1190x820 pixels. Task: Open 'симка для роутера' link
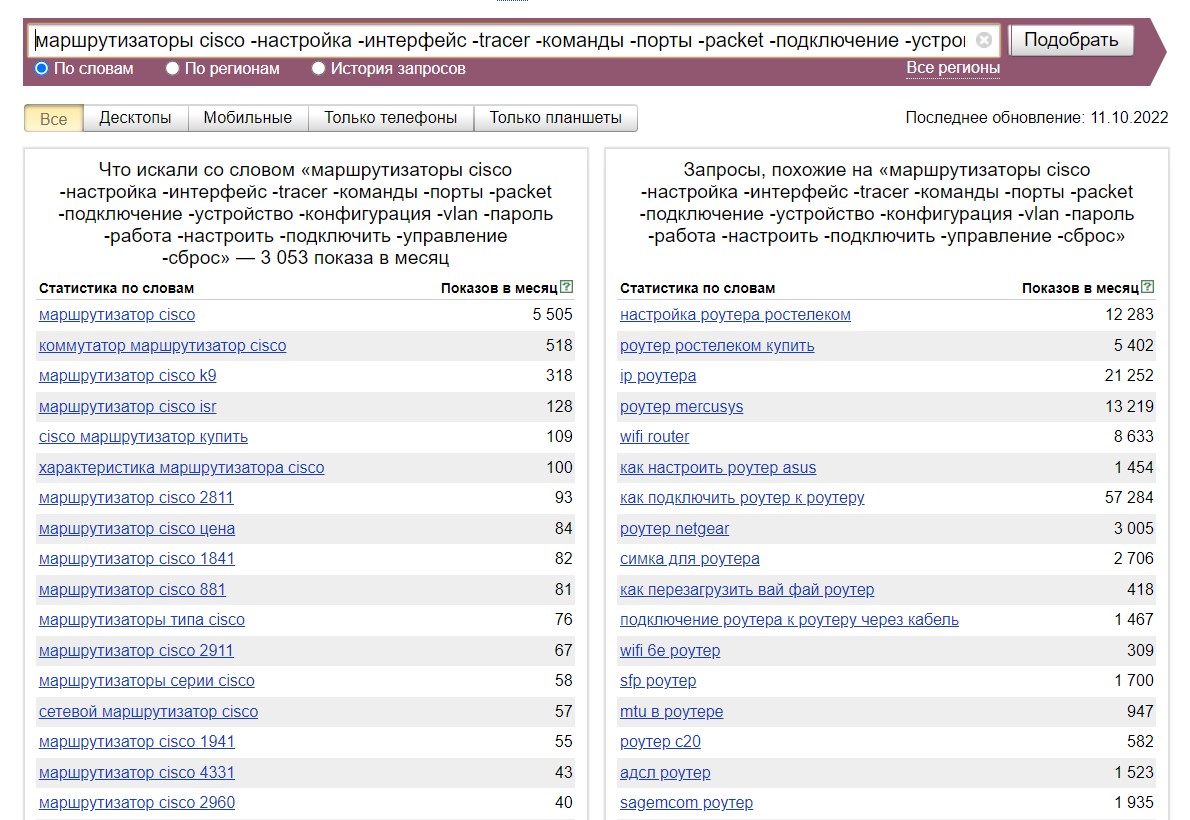pyautogui.click(x=690, y=559)
